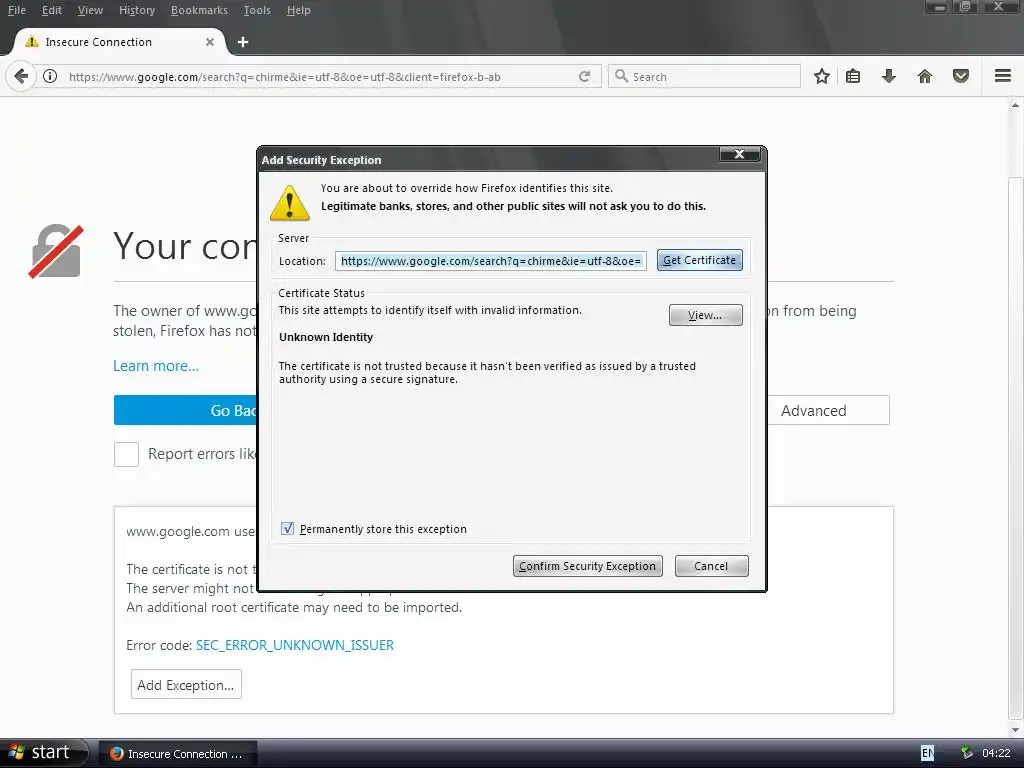Close the Add Security Exception dialog
Image resolution: width=1024 pixels, height=768 pixels.
[x=740, y=154]
